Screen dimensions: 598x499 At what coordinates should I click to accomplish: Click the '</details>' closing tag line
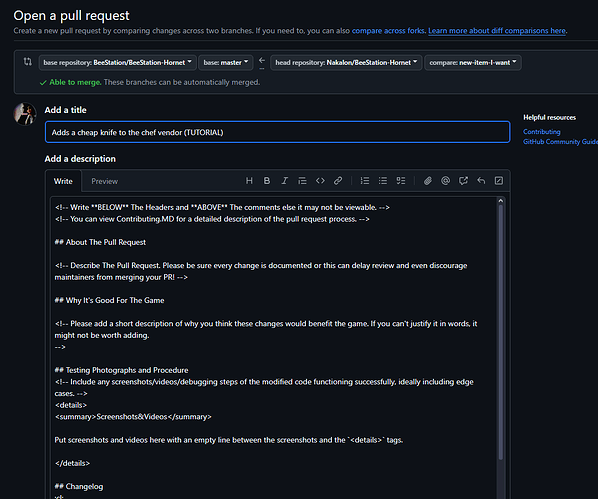72,463
